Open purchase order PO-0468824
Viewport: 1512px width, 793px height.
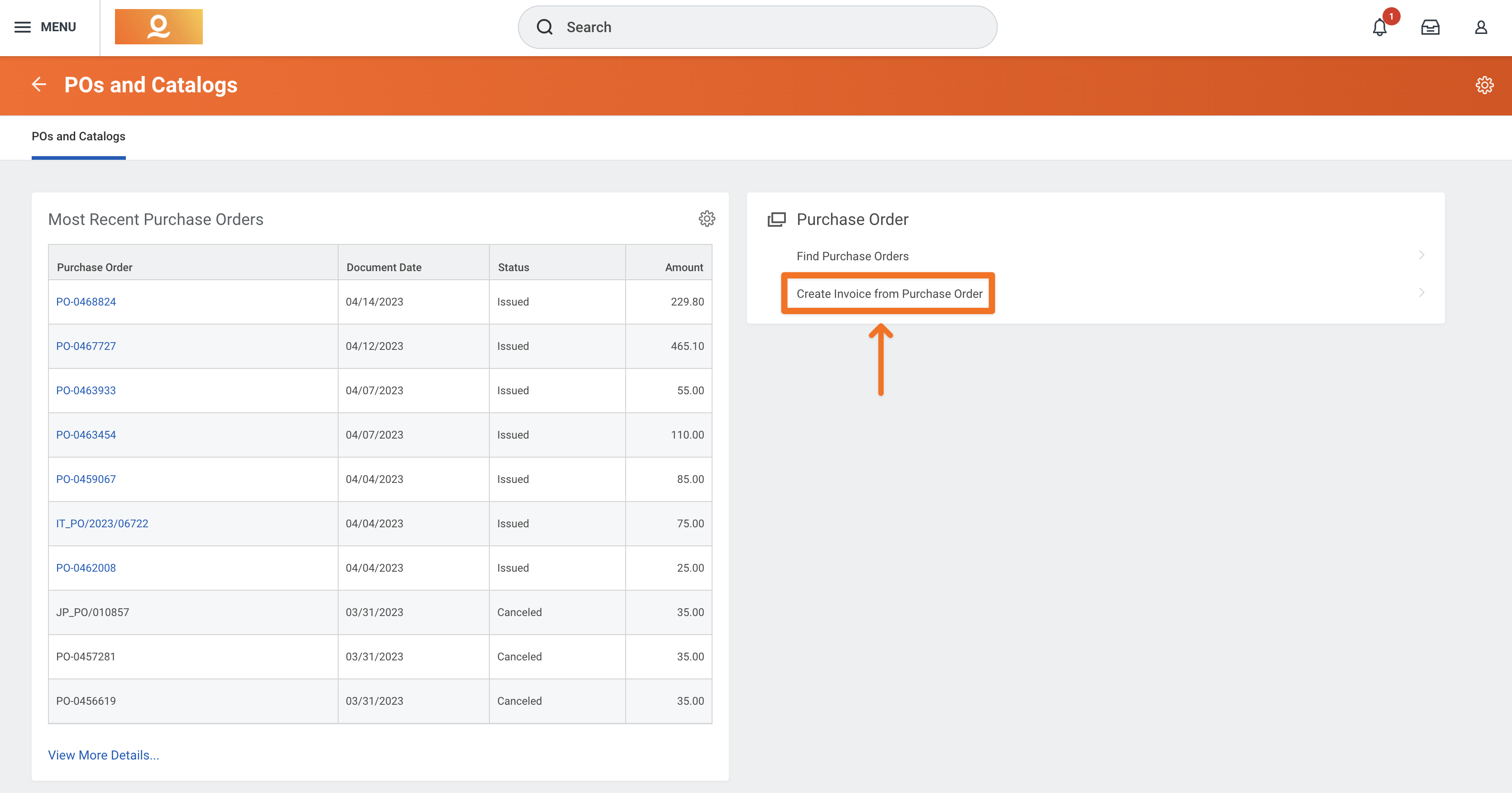(x=86, y=302)
